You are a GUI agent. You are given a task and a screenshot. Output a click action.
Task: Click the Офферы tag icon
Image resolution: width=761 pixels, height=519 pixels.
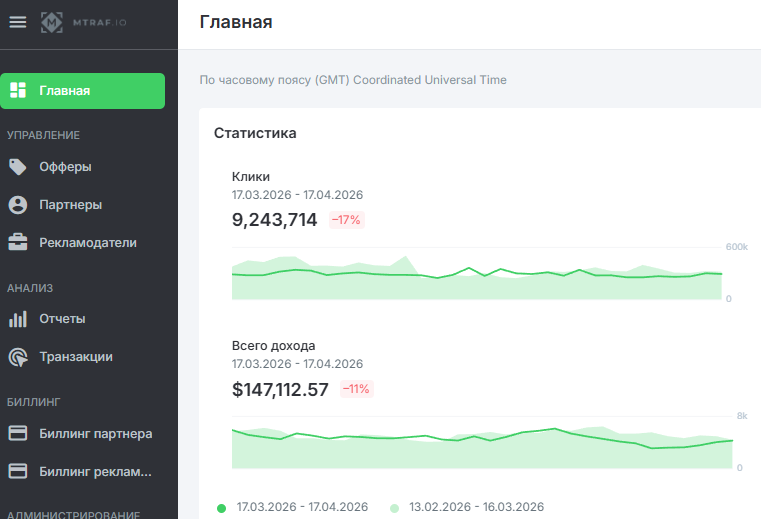tap(18, 167)
